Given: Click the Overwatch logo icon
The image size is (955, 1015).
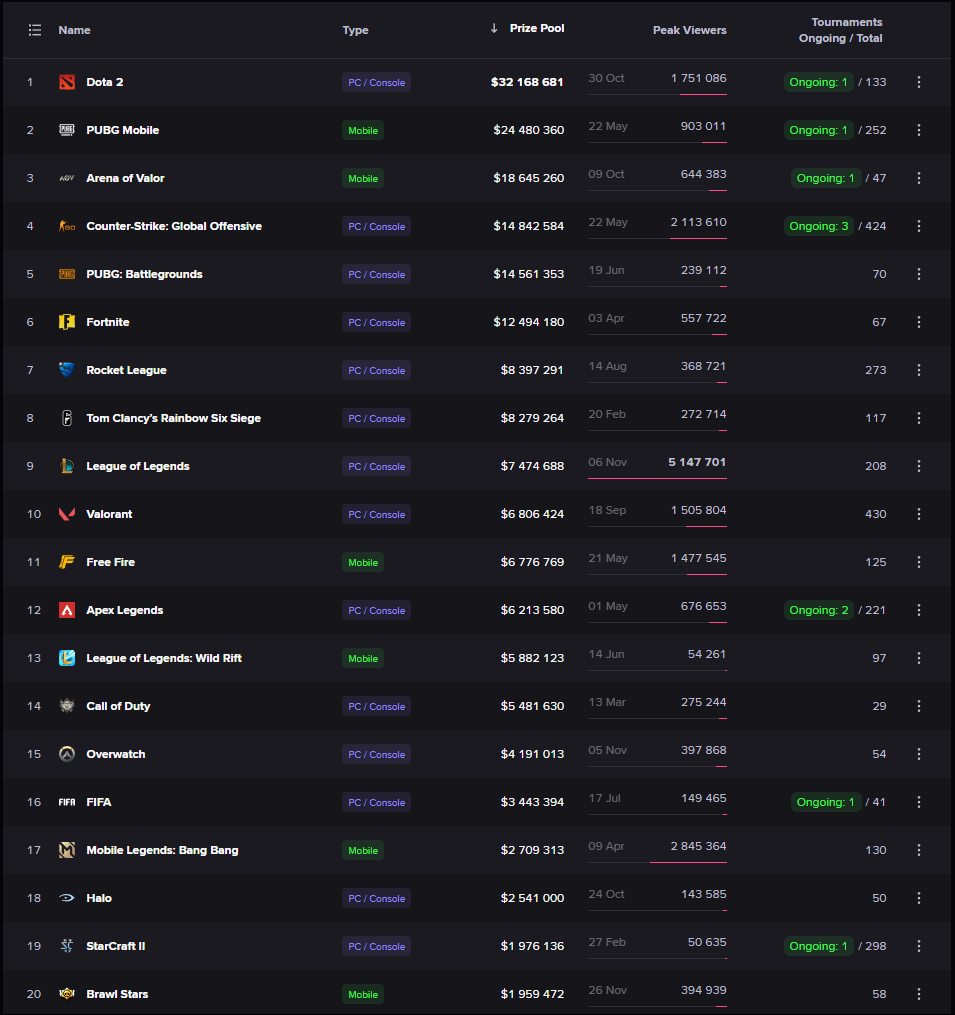Looking at the screenshot, I should [67, 754].
